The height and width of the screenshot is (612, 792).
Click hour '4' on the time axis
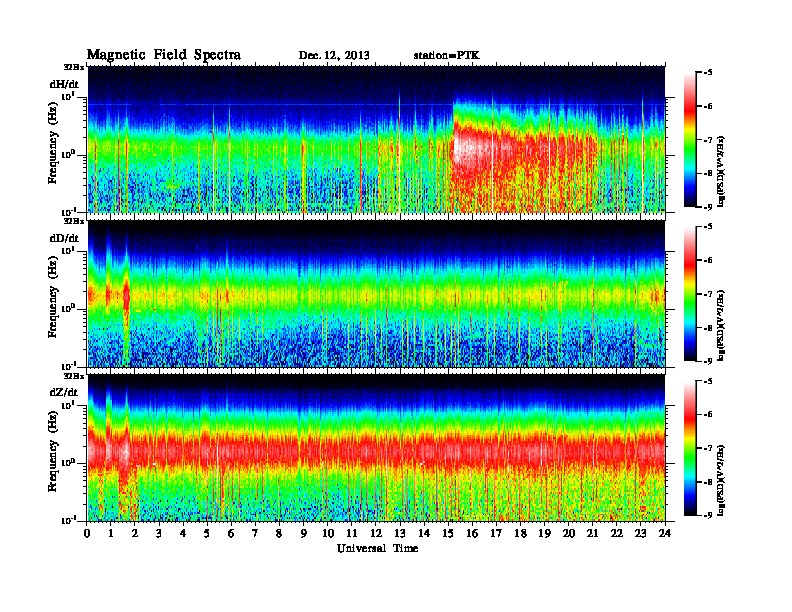(x=183, y=533)
